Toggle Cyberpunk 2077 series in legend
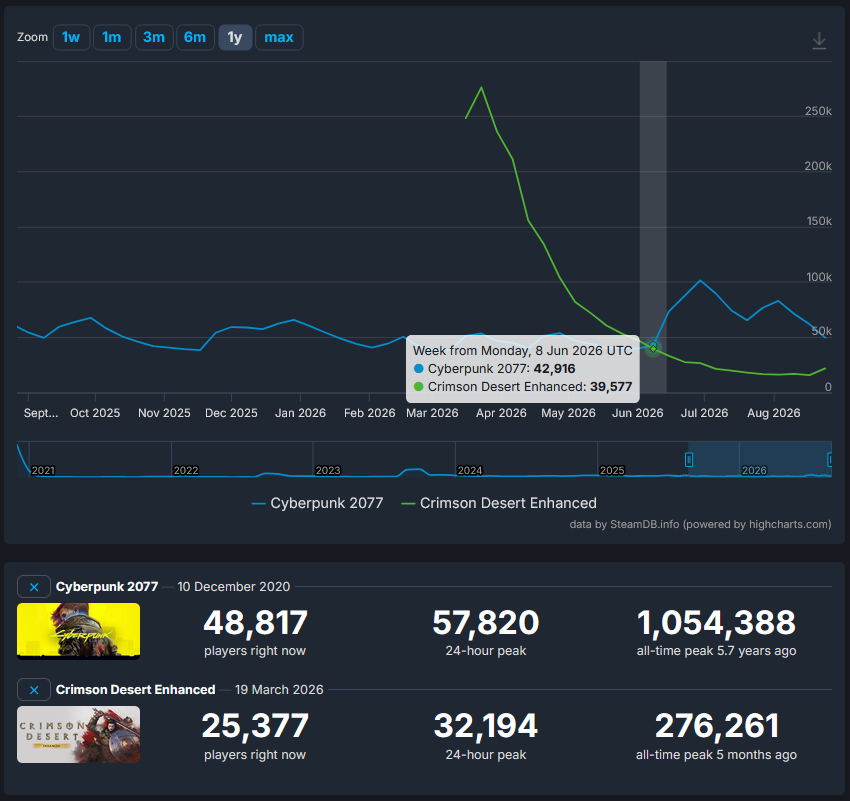The width and height of the screenshot is (850, 801). [318, 503]
